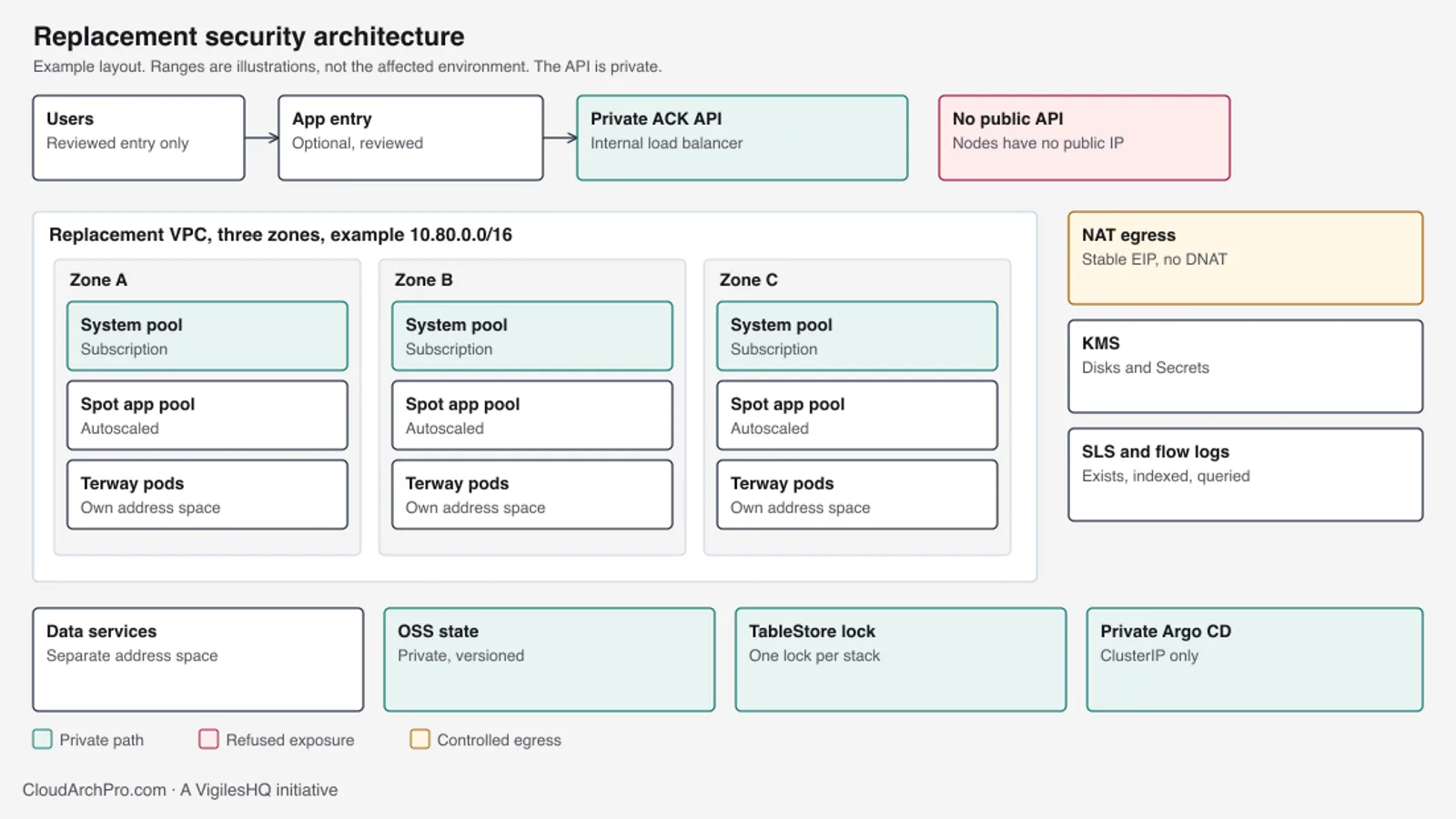Click Zone B Terway pods box
This screenshot has width=1456, height=819.
point(532,494)
